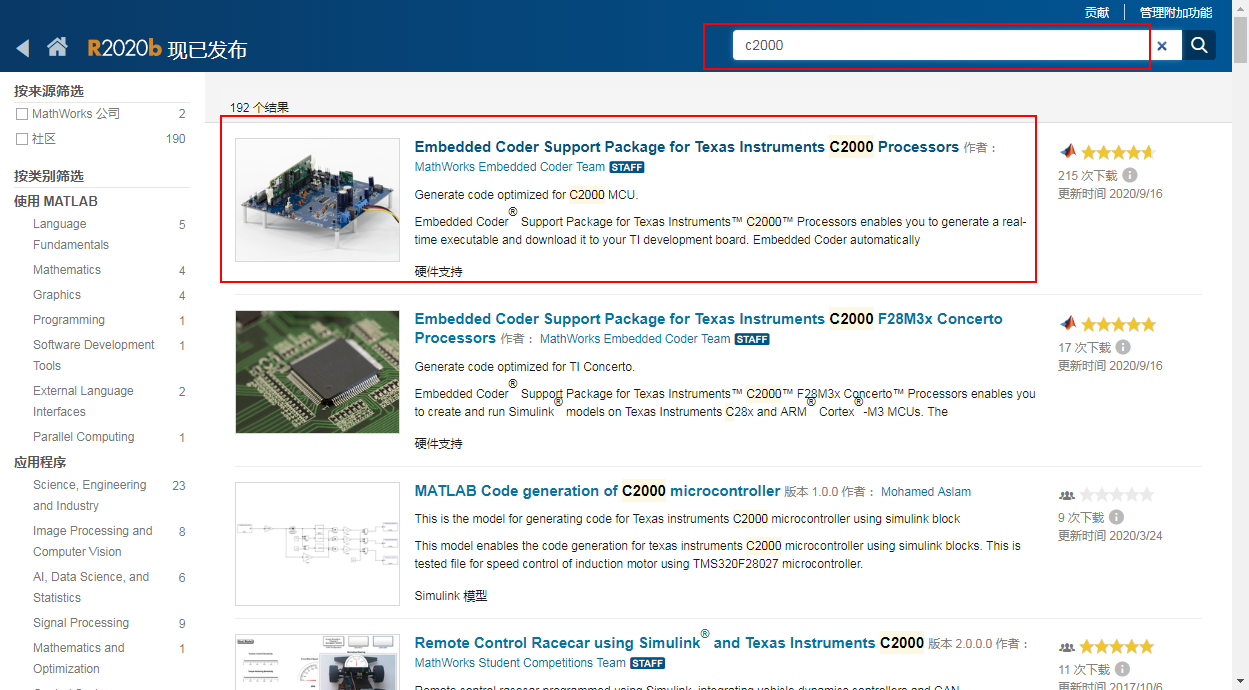The width and height of the screenshot is (1249, 690).
Task: Click the green chip thumbnail, Concerto result
Action: (317, 372)
